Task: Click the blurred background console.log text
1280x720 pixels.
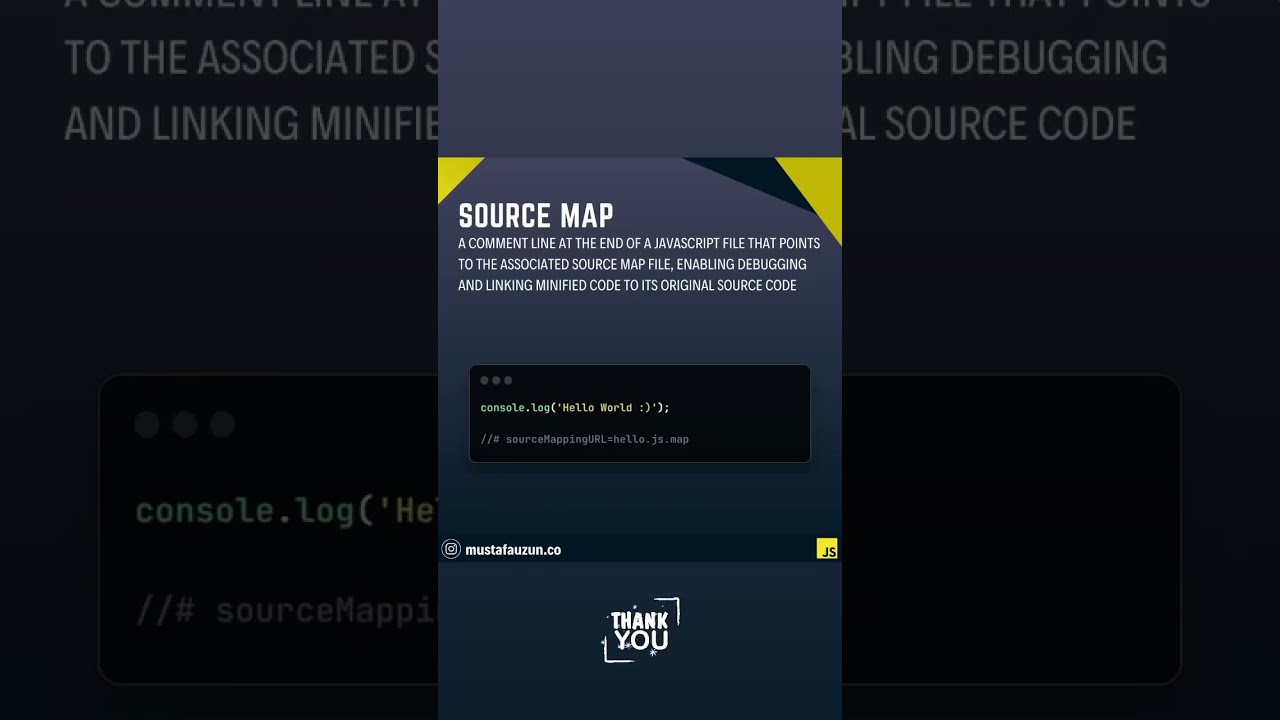Action: point(286,512)
